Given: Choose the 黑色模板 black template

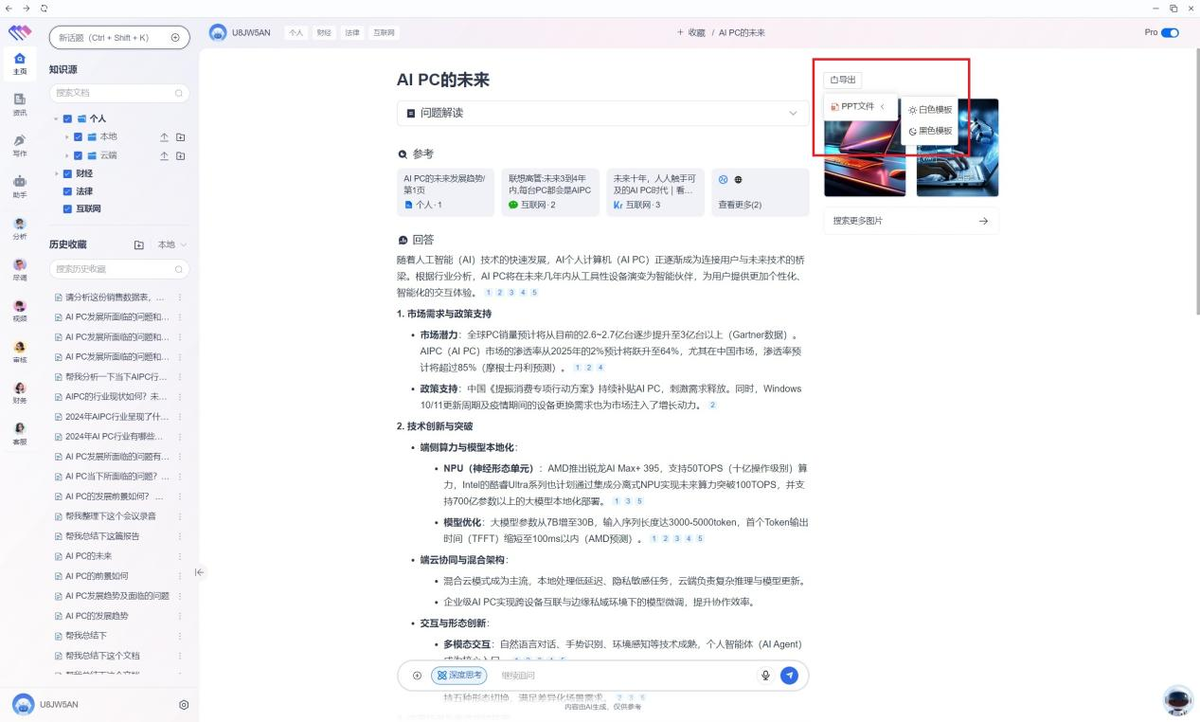Looking at the screenshot, I should tap(930, 131).
